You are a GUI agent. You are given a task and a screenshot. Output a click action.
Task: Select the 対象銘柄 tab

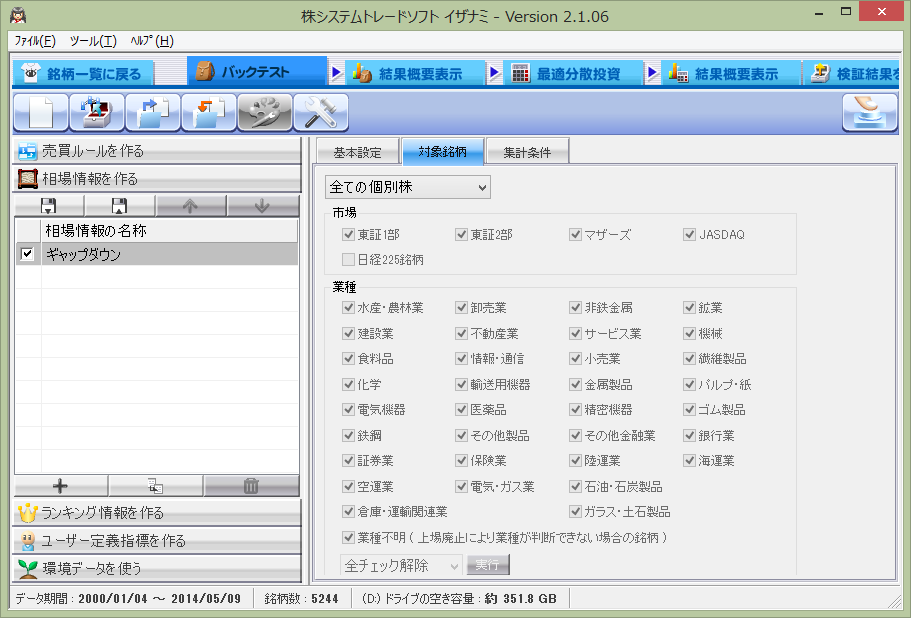point(443,151)
